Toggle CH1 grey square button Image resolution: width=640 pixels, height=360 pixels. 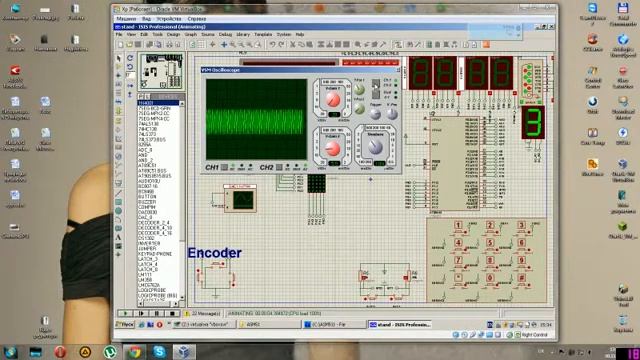click(224, 167)
